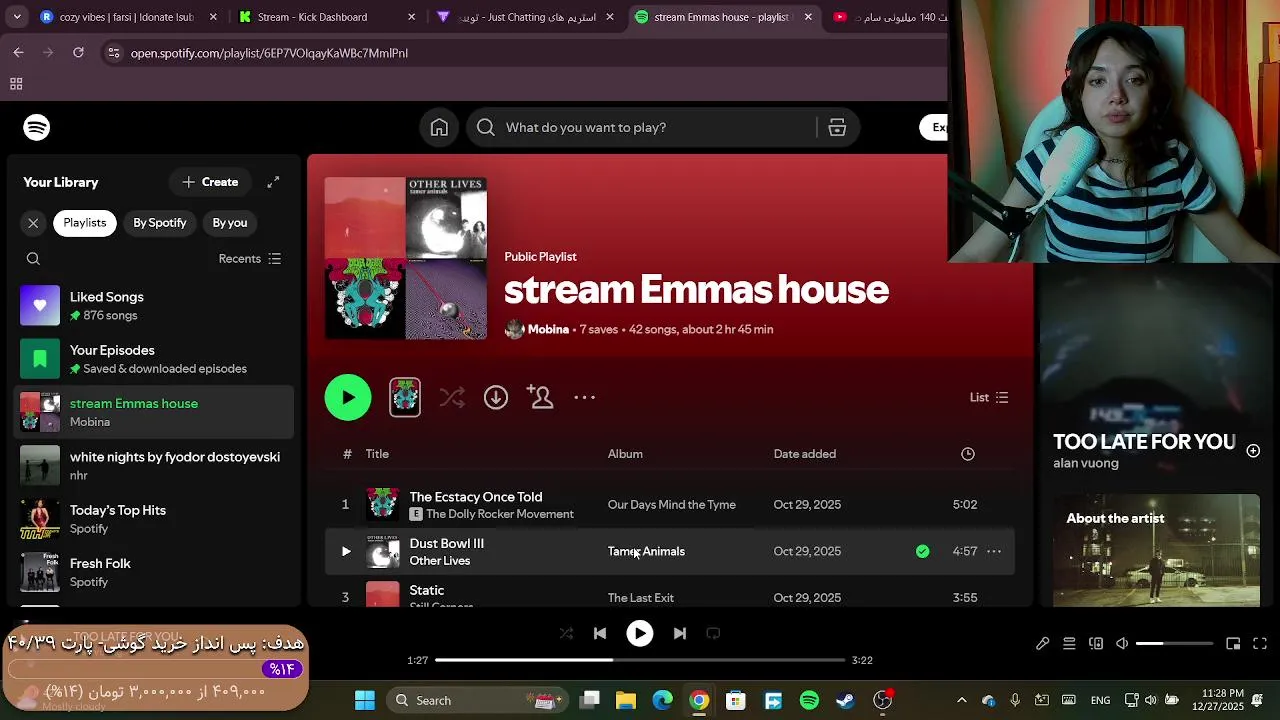Viewport: 1280px width, 720px height.
Task: Add TOO LATE FOR YOU to Liked Songs
Action: pos(1253,450)
